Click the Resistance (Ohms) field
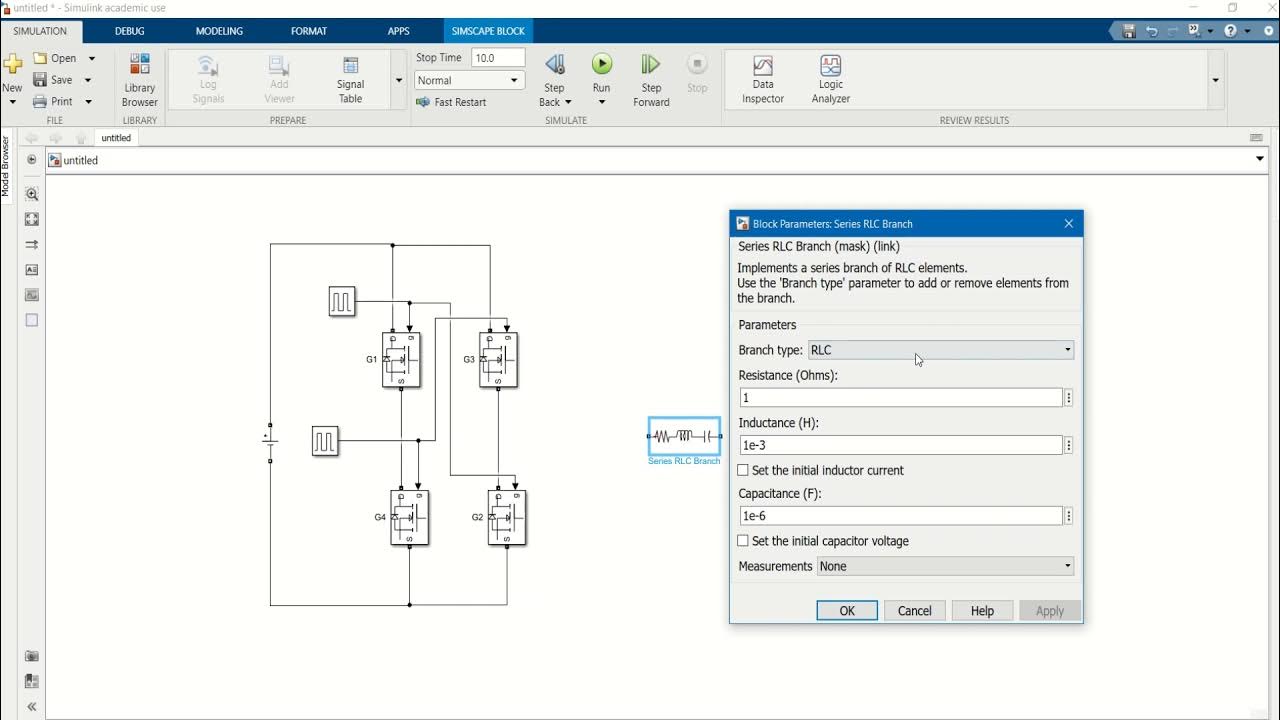1280x720 pixels. point(900,398)
